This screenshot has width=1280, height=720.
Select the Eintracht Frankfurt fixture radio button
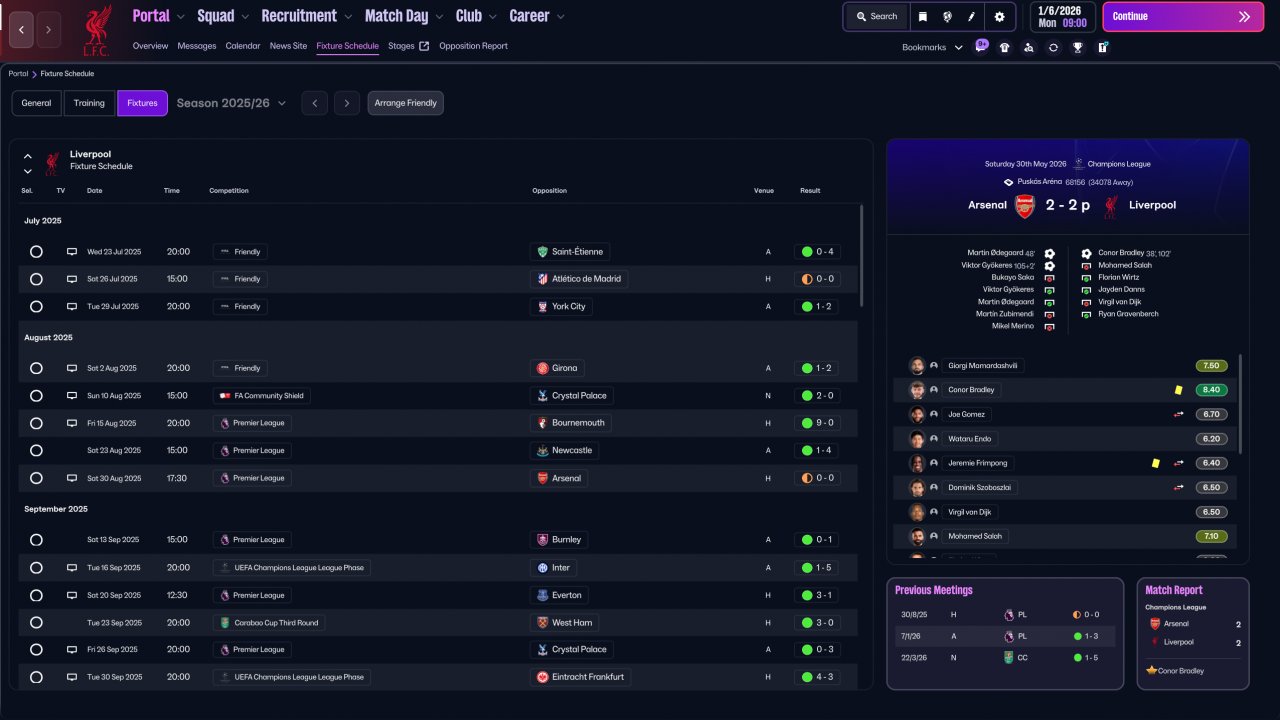[x=36, y=677]
